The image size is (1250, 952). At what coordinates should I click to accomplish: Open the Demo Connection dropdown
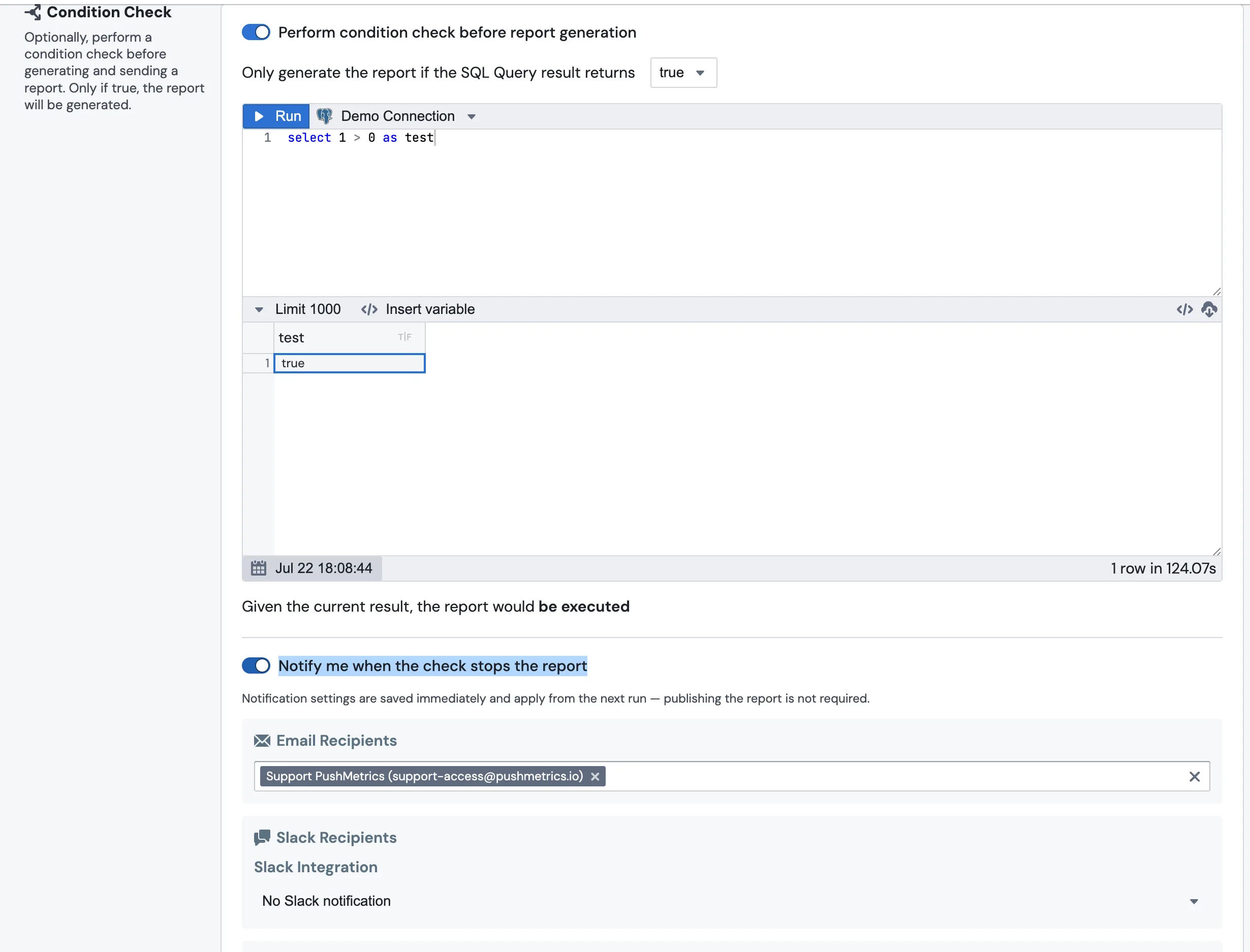408,116
